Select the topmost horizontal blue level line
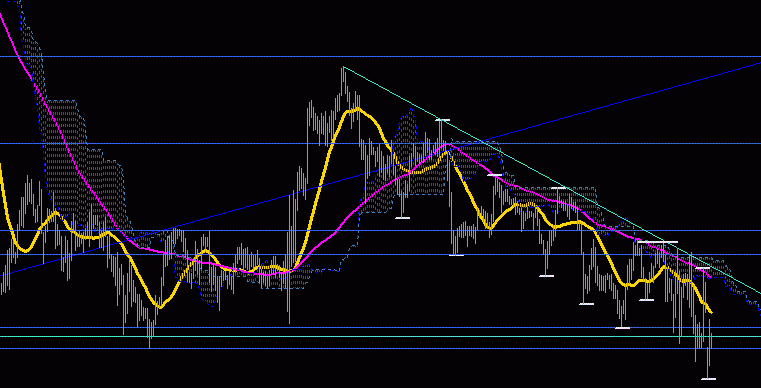Screen dimensions: 761x388 coord(380,56)
